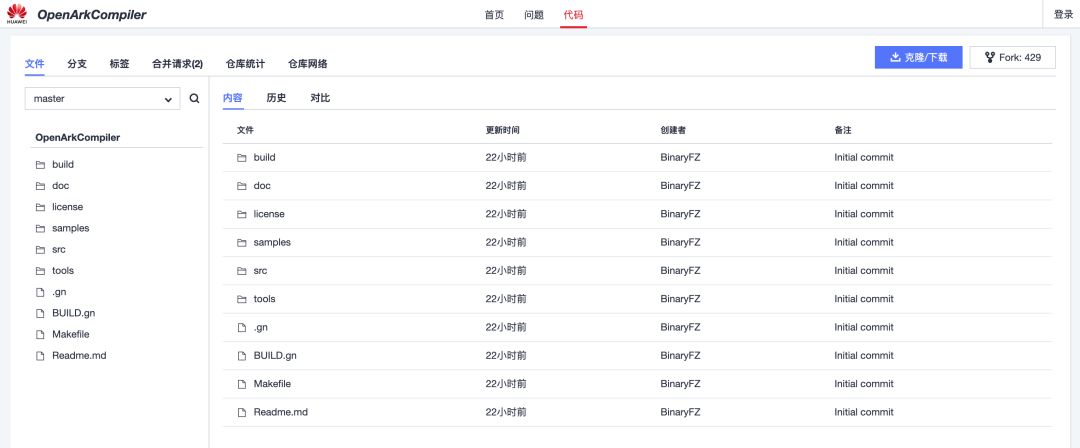Screen dimensions: 1080x448
Task: Switch to the 历史 tab
Action: click(276, 98)
